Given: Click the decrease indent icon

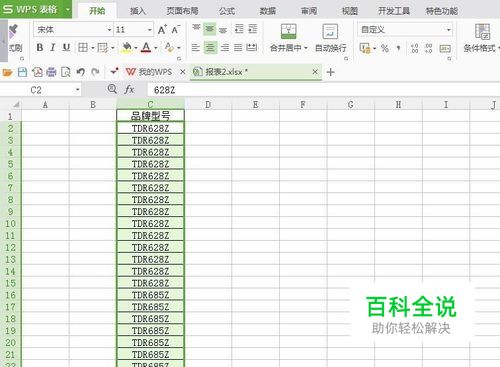Looking at the screenshot, I should [x=239, y=29].
